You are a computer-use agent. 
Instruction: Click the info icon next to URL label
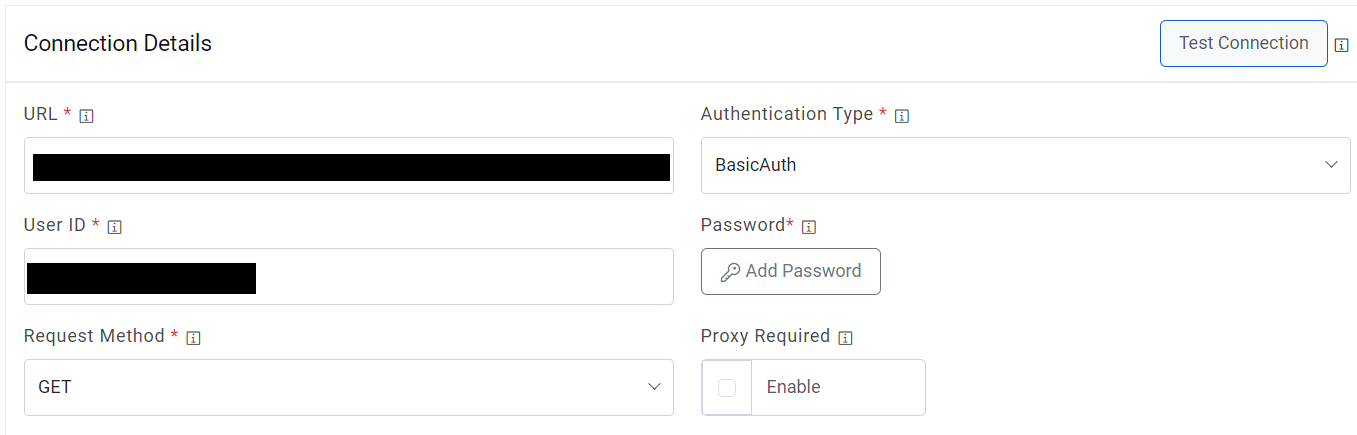point(86,116)
